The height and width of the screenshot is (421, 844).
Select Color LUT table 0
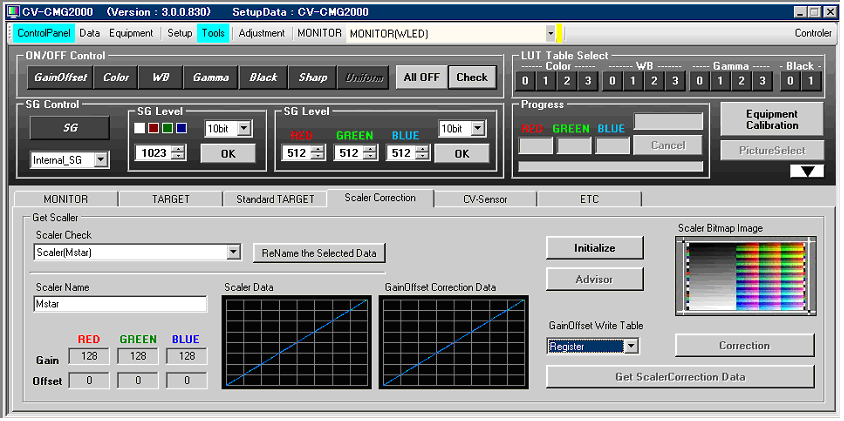pos(525,81)
